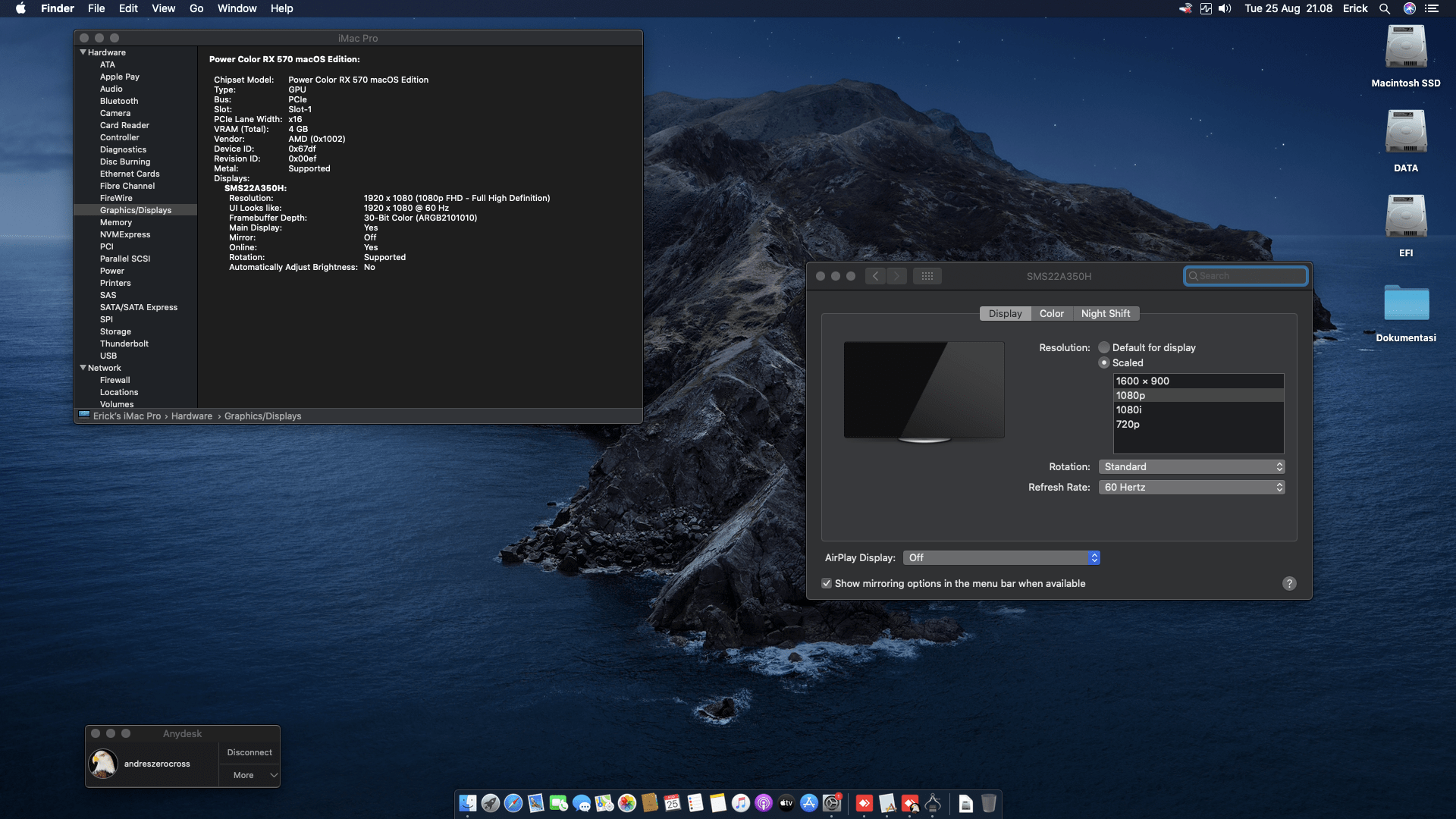Switch to the Night Shift tab
This screenshot has width=1456, height=819.
(1105, 313)
